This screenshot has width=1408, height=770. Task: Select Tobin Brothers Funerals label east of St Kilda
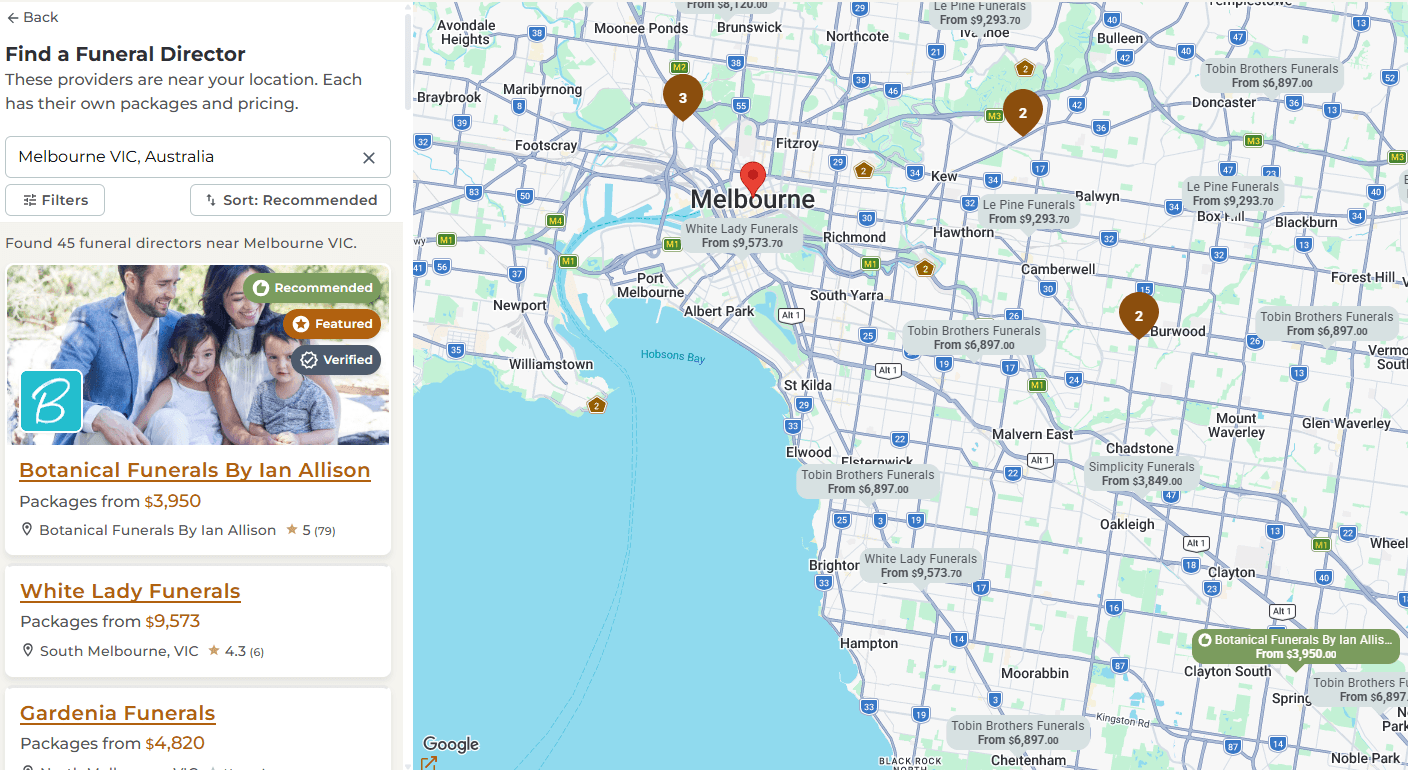click(974, 338)
